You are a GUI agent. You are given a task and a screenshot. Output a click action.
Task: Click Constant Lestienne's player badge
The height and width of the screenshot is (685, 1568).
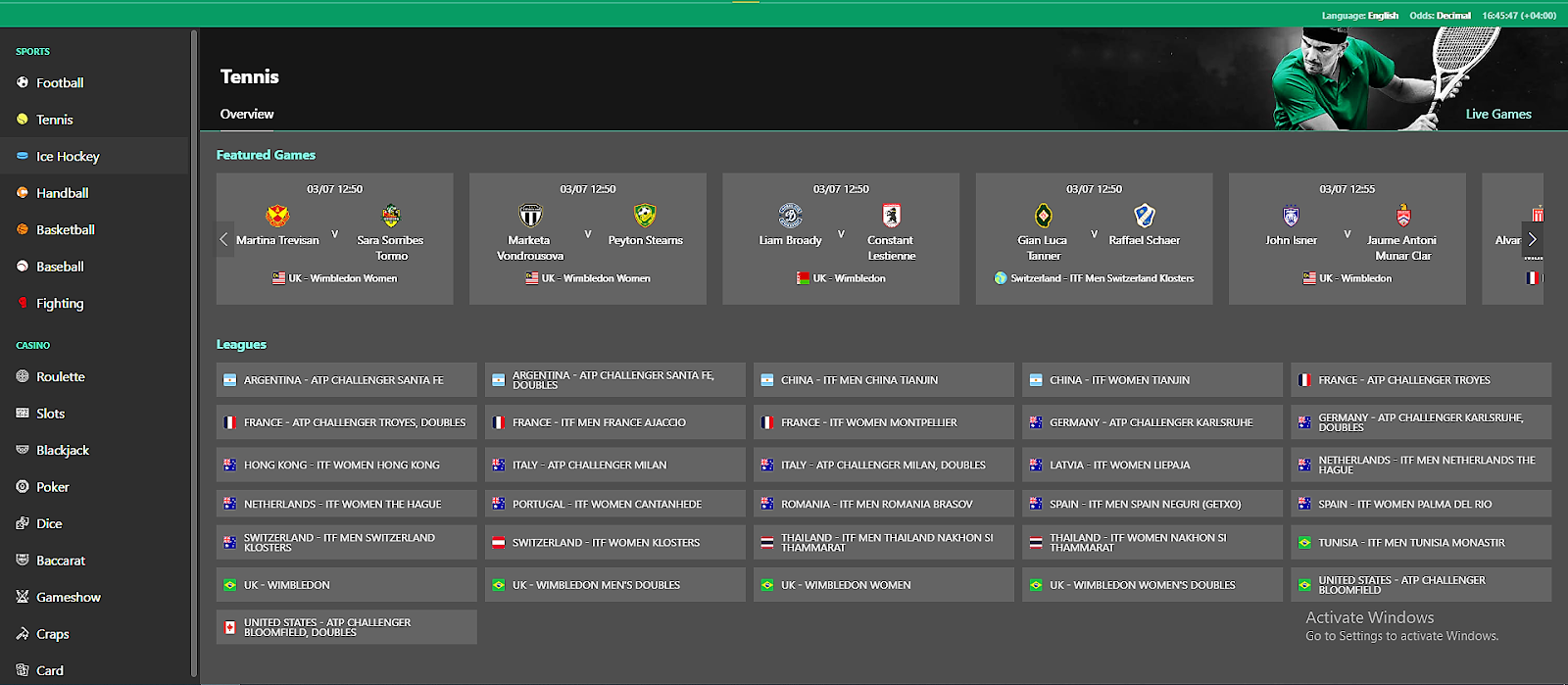coord(891,216)
